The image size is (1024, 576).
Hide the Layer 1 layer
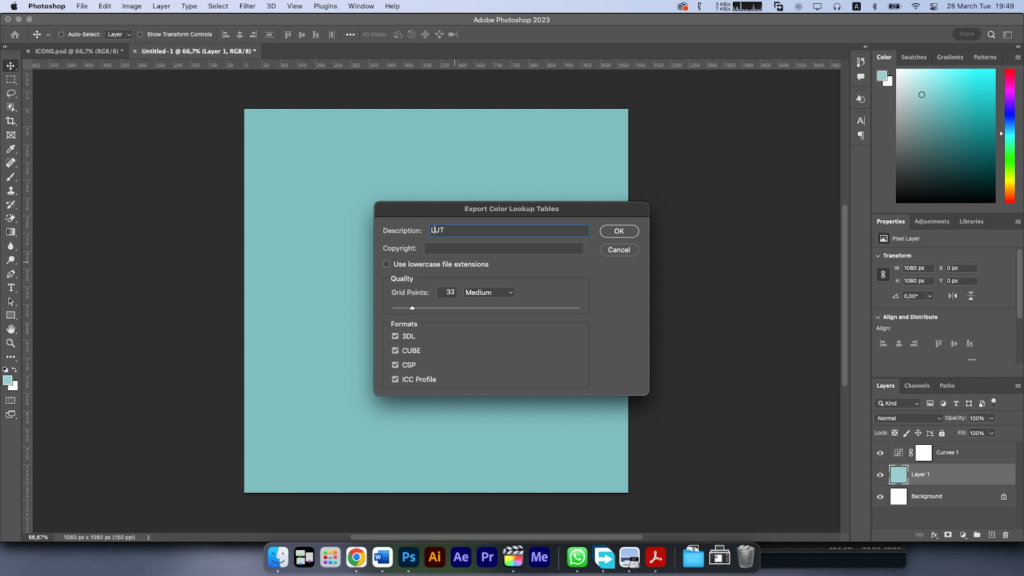pos(880,475)
